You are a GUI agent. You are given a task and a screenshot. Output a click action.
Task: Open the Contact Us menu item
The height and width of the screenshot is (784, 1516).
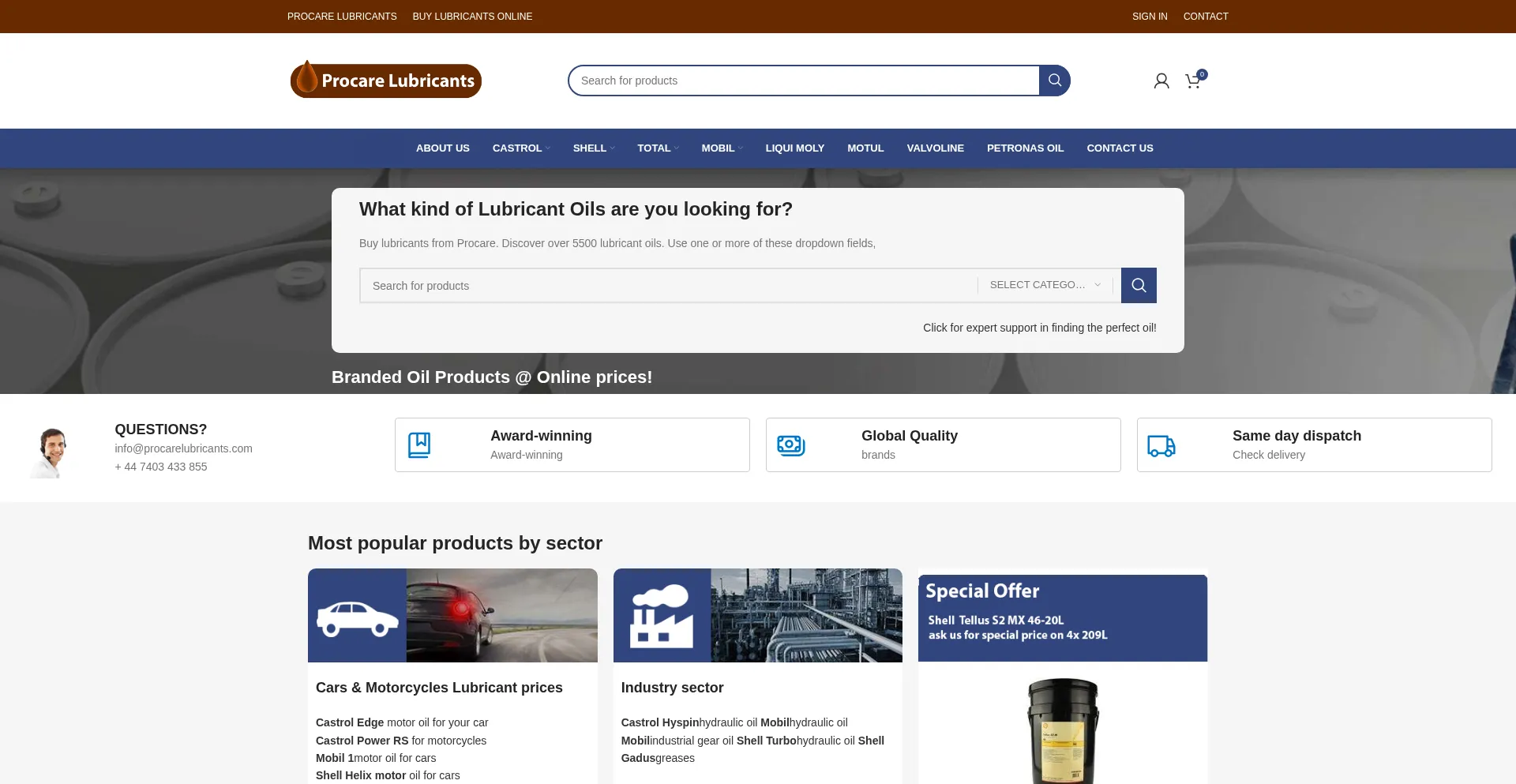tap(1120, 148)
